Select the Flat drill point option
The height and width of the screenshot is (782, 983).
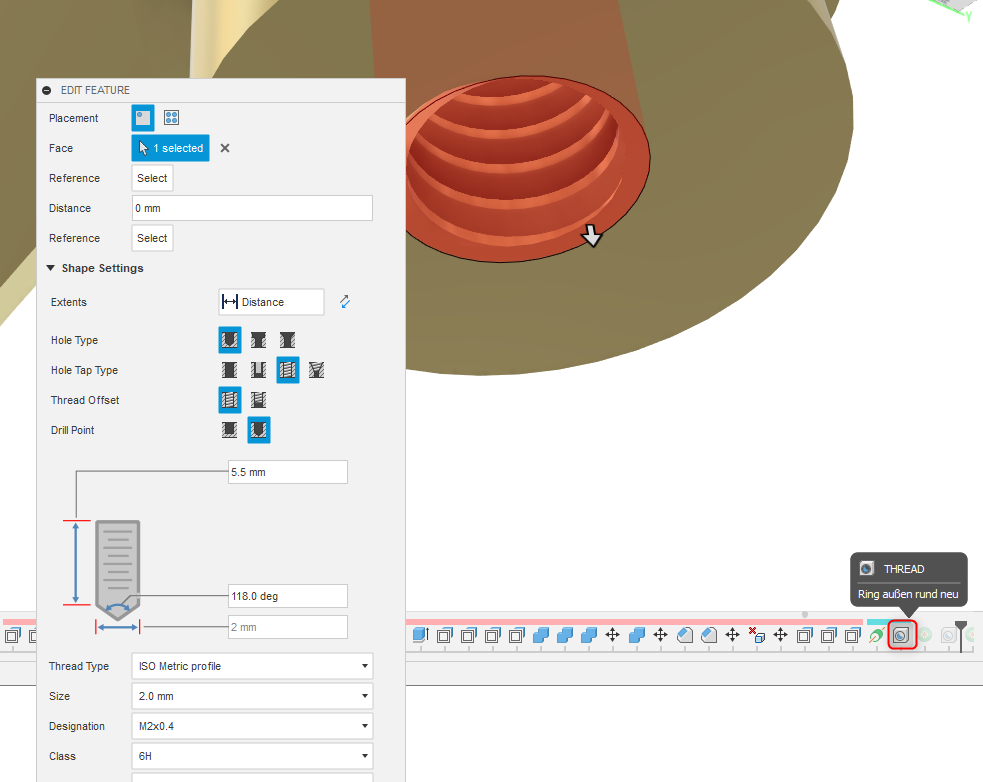[229, 430]
